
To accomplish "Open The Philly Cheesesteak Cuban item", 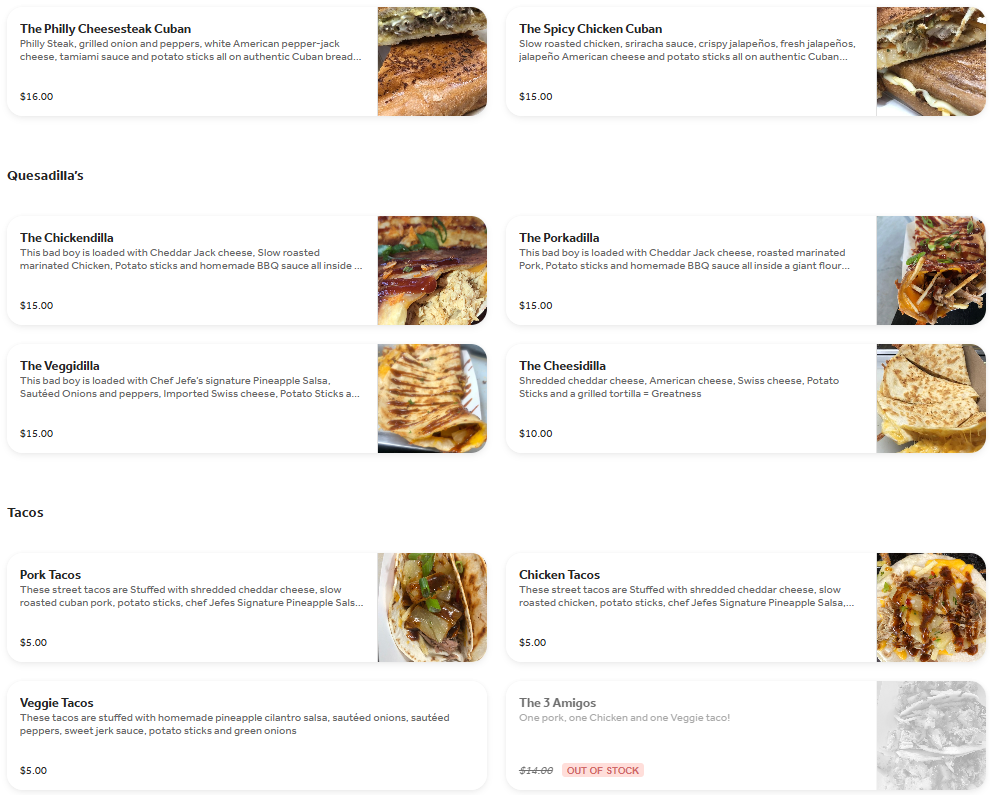I will pyautogui.click(x=247, y=61).
